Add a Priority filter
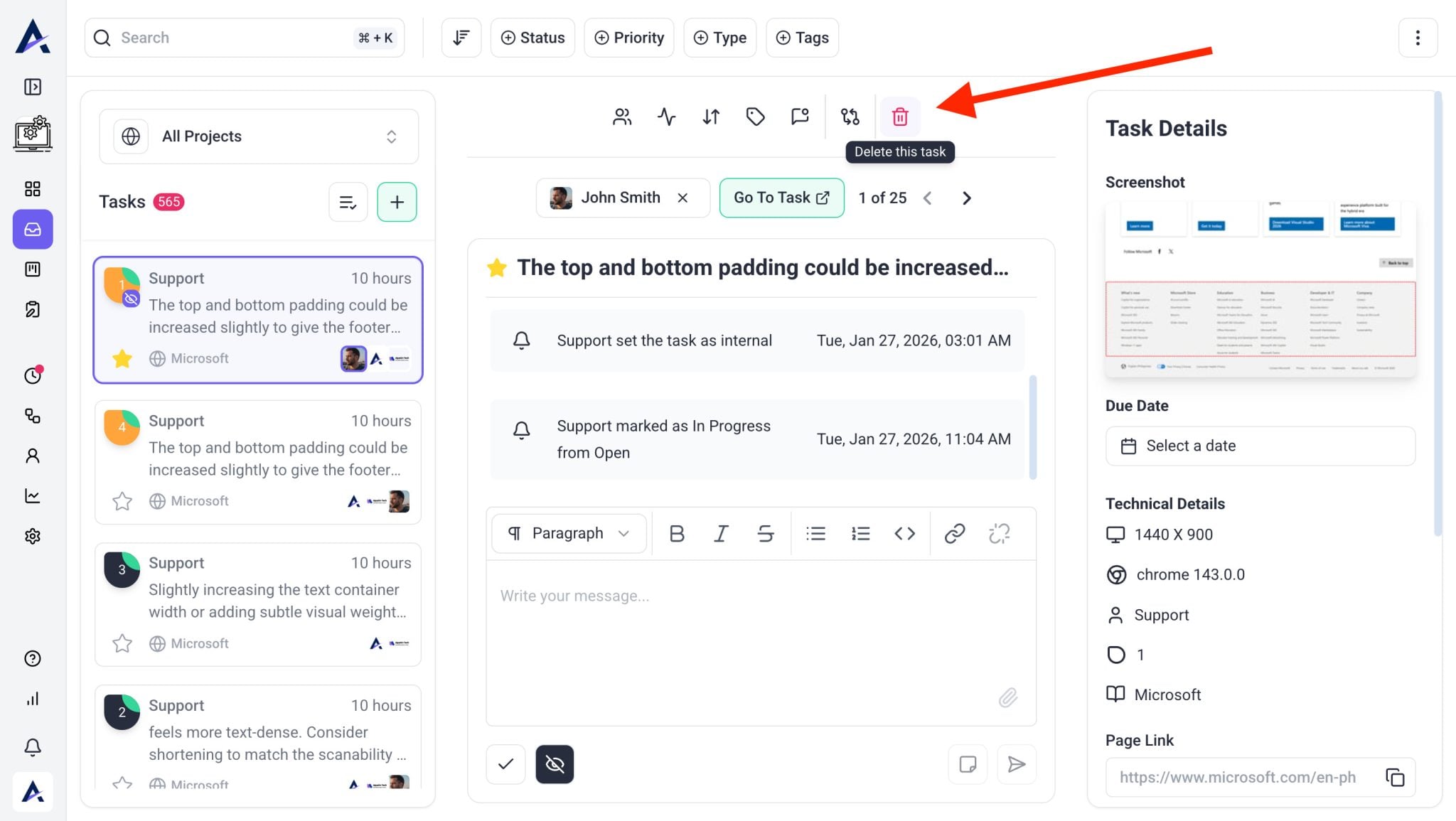The height and width of the screenshot is (821, 1456). 628,38
